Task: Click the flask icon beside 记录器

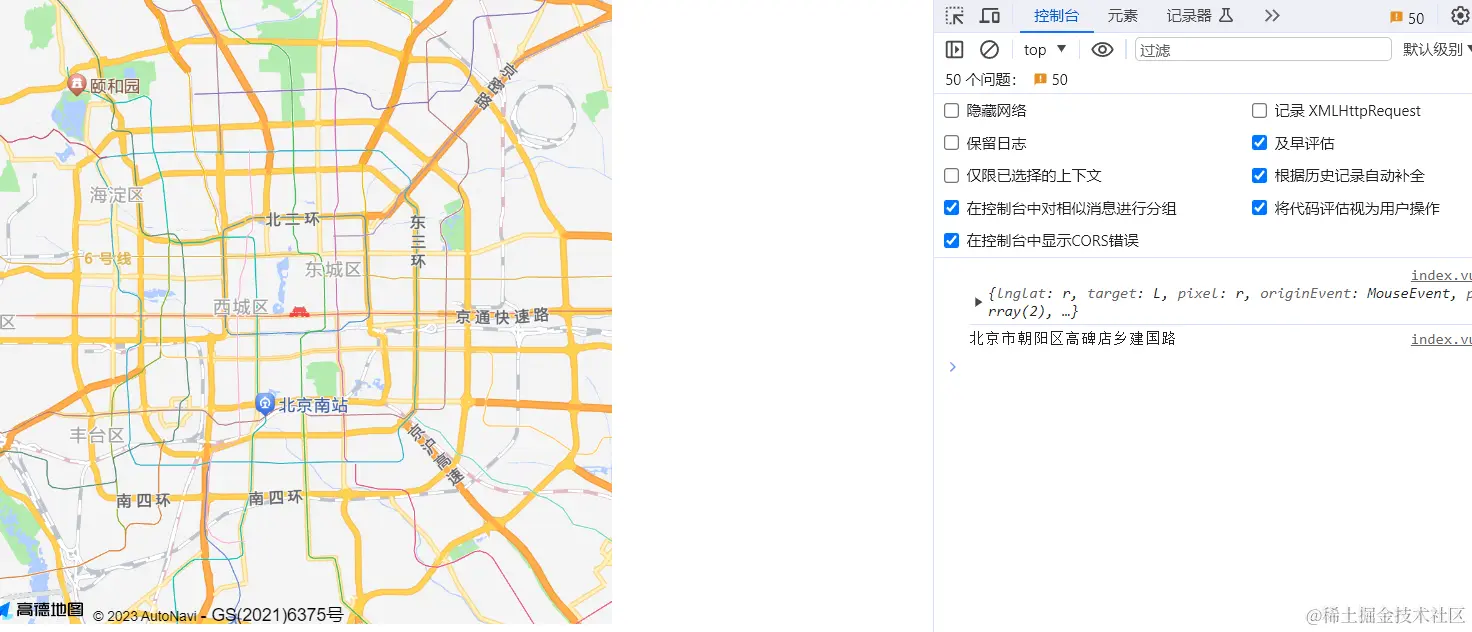Action: pos(1226,15)
